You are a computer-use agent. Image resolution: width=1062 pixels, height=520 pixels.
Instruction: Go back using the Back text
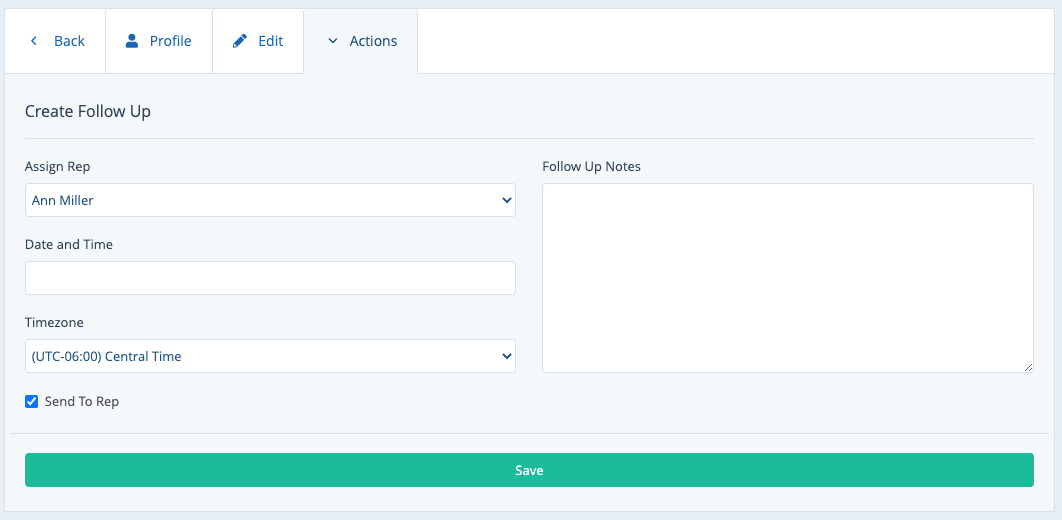(x=69, y=41)
